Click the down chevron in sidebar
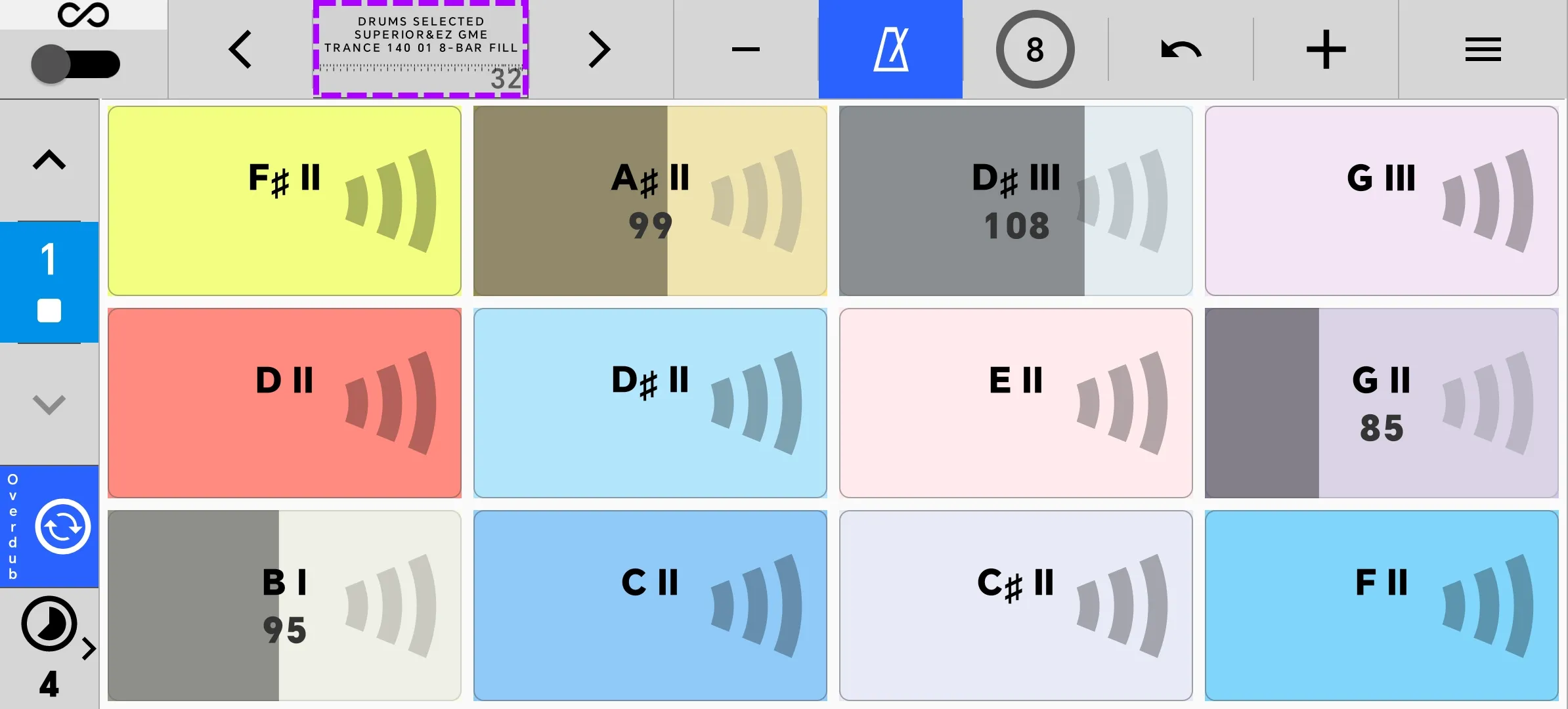1568x709 pixels. pyautogui.click(x=49, y=404)
